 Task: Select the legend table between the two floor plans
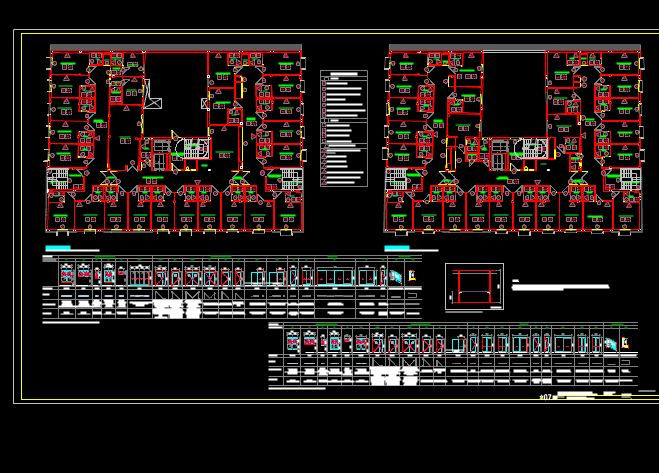[344, 128]
